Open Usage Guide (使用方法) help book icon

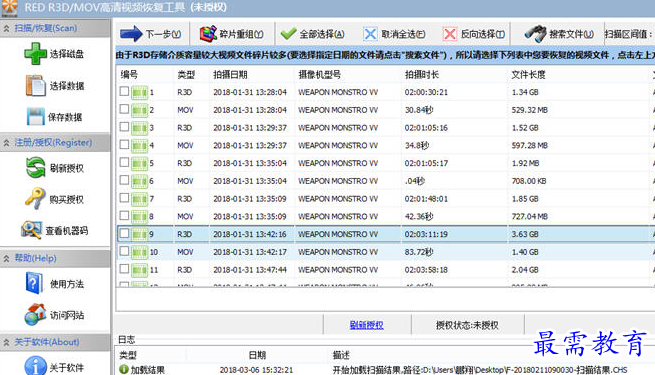click(34, 284)
